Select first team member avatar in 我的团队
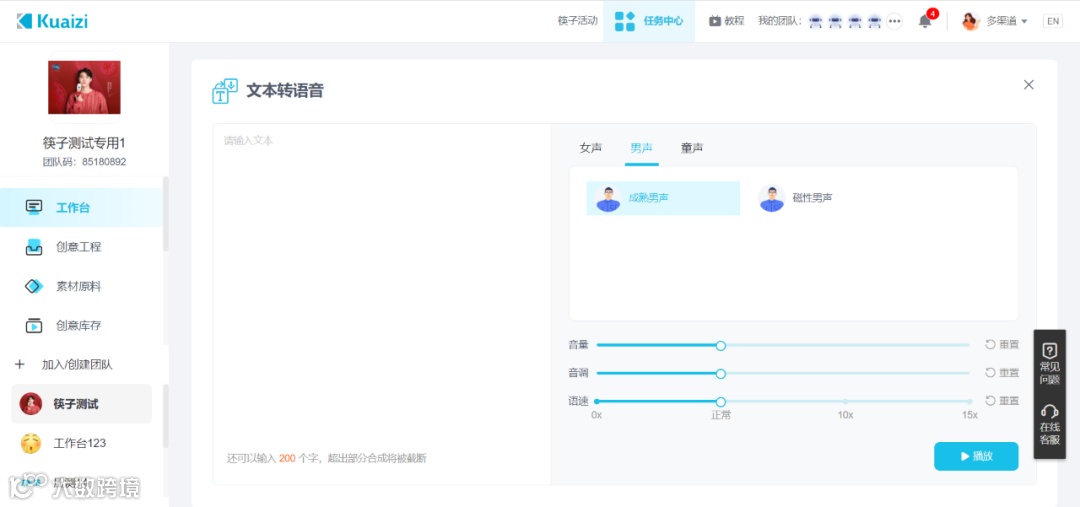 point(816,21)
